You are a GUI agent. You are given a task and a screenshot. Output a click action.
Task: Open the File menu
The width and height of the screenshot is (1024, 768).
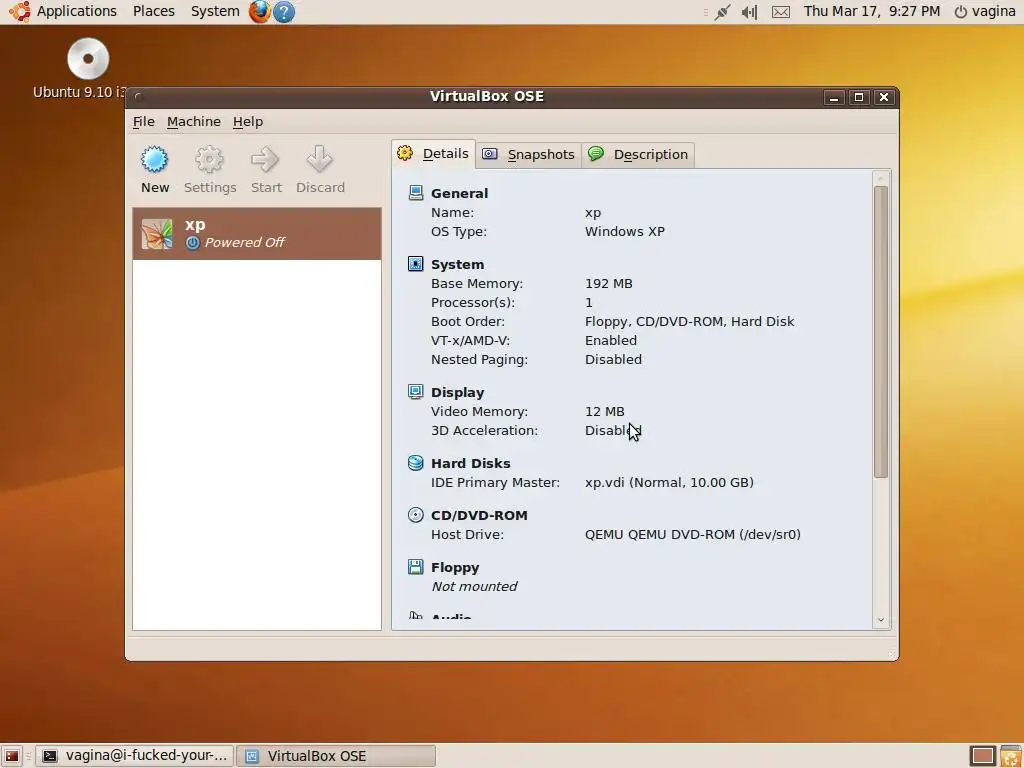[144, 121]
